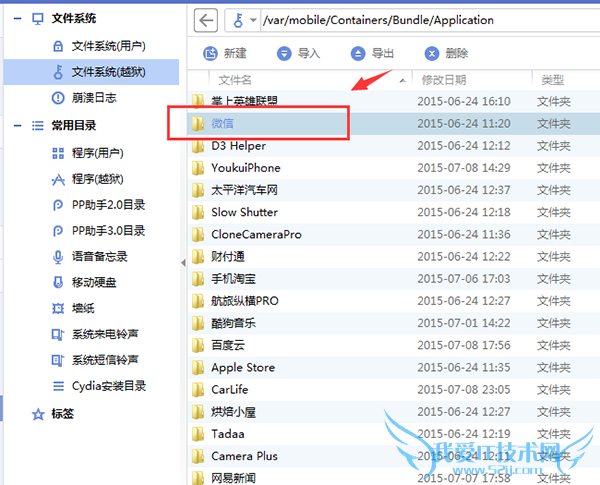Select the 手机淘宝 folder
Image resolution: width=600 pixels, height=485 pixels.
pyautogui.click(x=394, y=279)
